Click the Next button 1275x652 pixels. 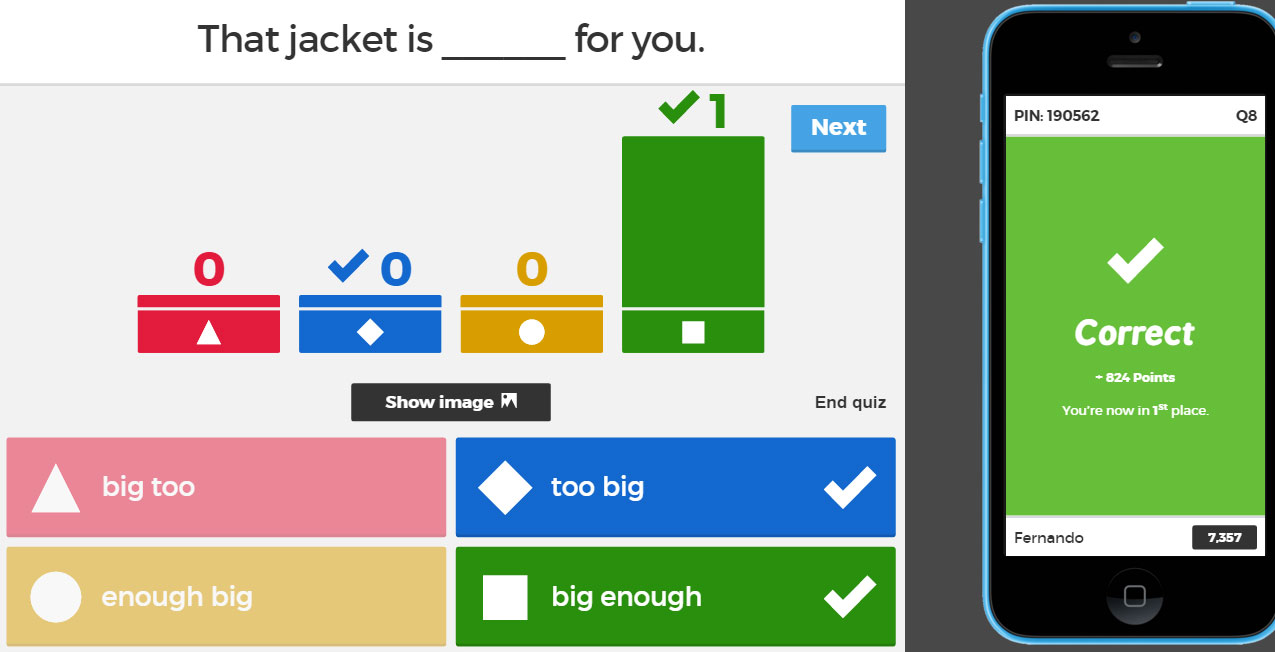click(x=838, y=128)
